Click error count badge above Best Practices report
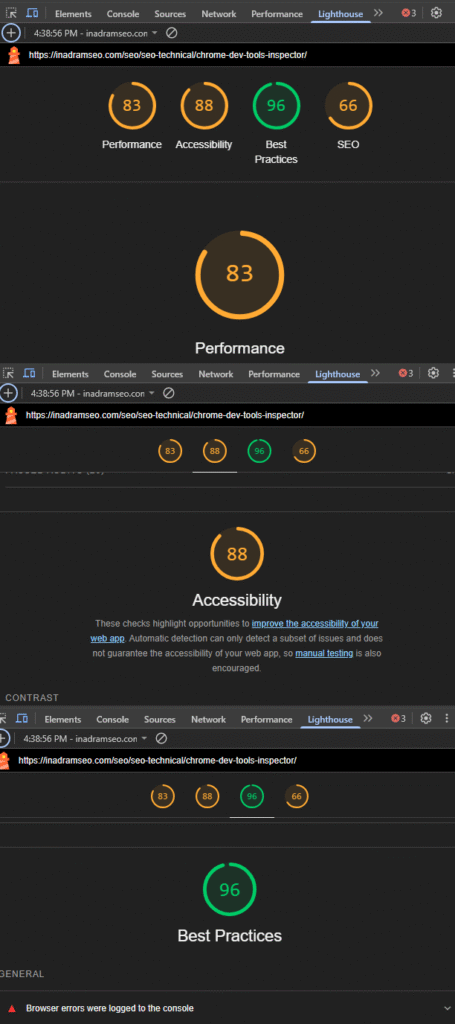Viewport: 455px width, 1024px height. pyautogui.click(x=399, y=718)
